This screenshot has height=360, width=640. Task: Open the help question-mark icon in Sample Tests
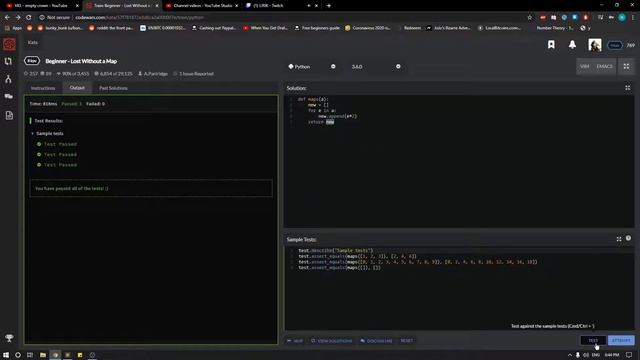(x=628, y=238)
